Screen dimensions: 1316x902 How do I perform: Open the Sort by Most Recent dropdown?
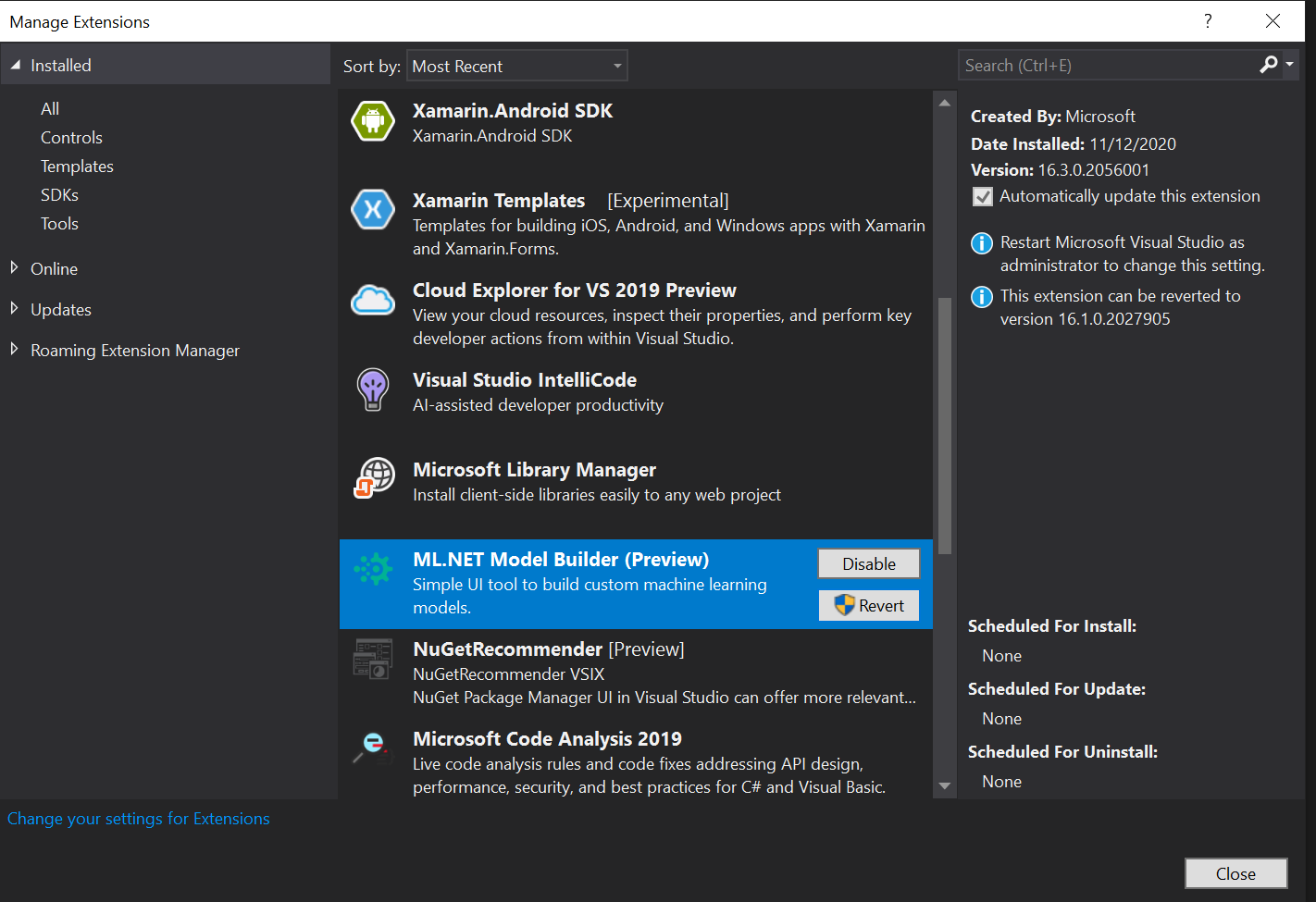[516, 65]
